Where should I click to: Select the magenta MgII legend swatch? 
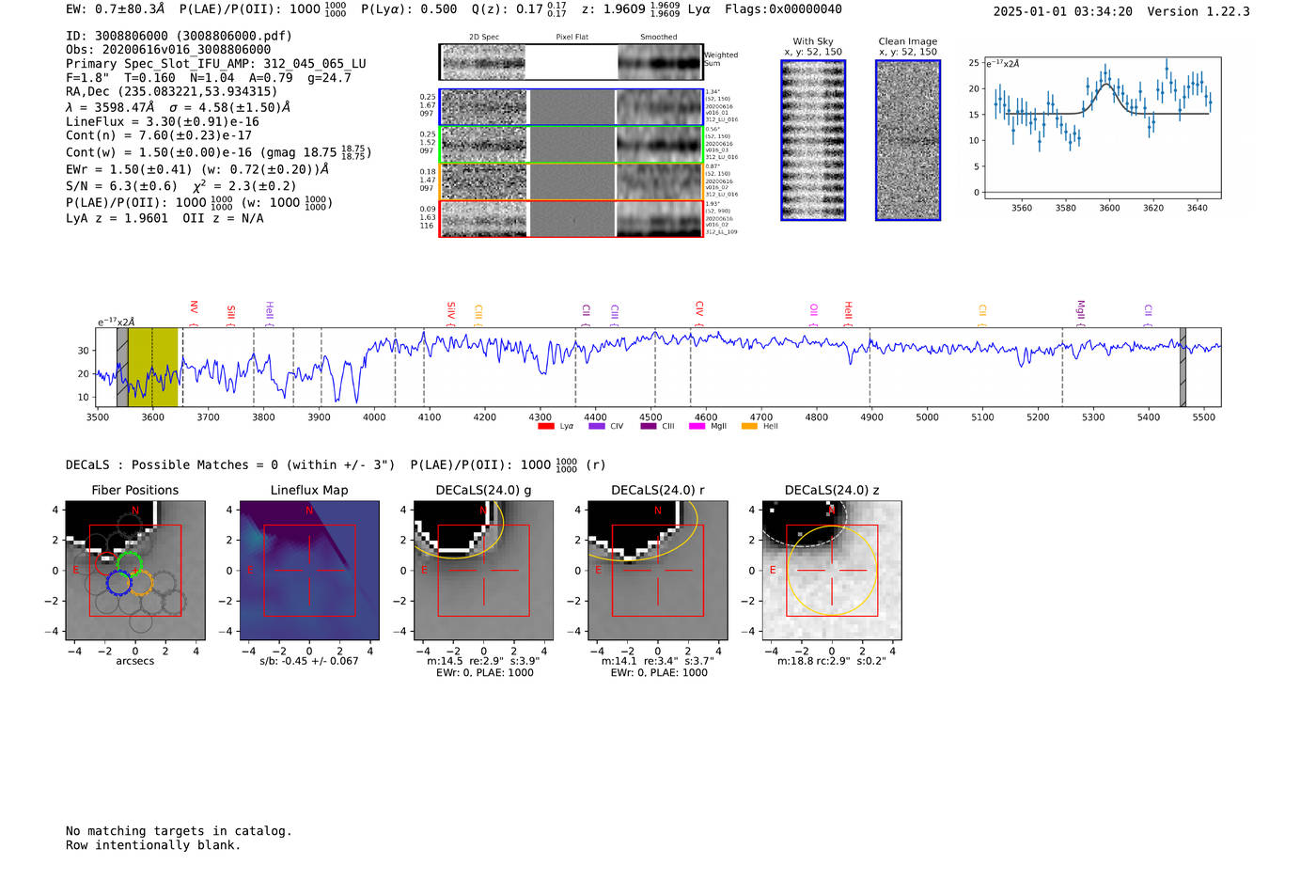click(697, 427)
